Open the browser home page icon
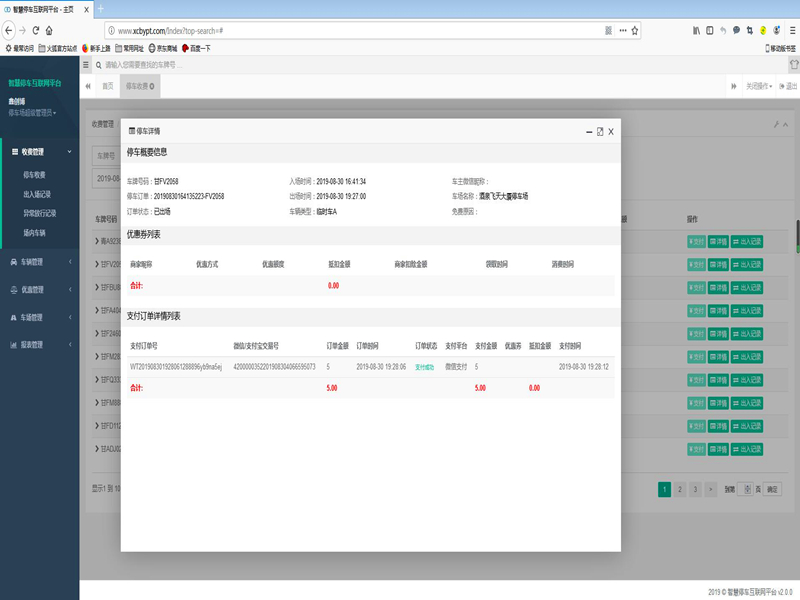 tap(49, 30)
